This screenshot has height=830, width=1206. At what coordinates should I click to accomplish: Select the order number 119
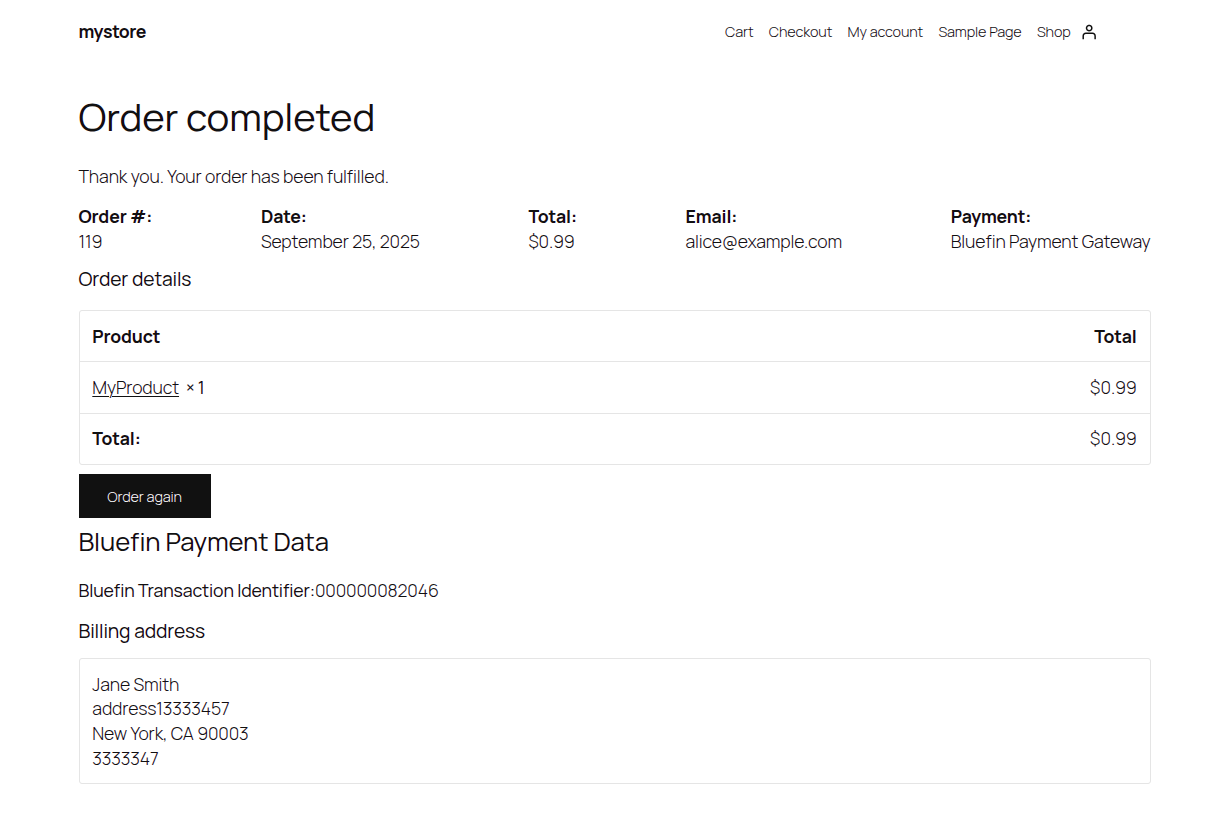90,241
